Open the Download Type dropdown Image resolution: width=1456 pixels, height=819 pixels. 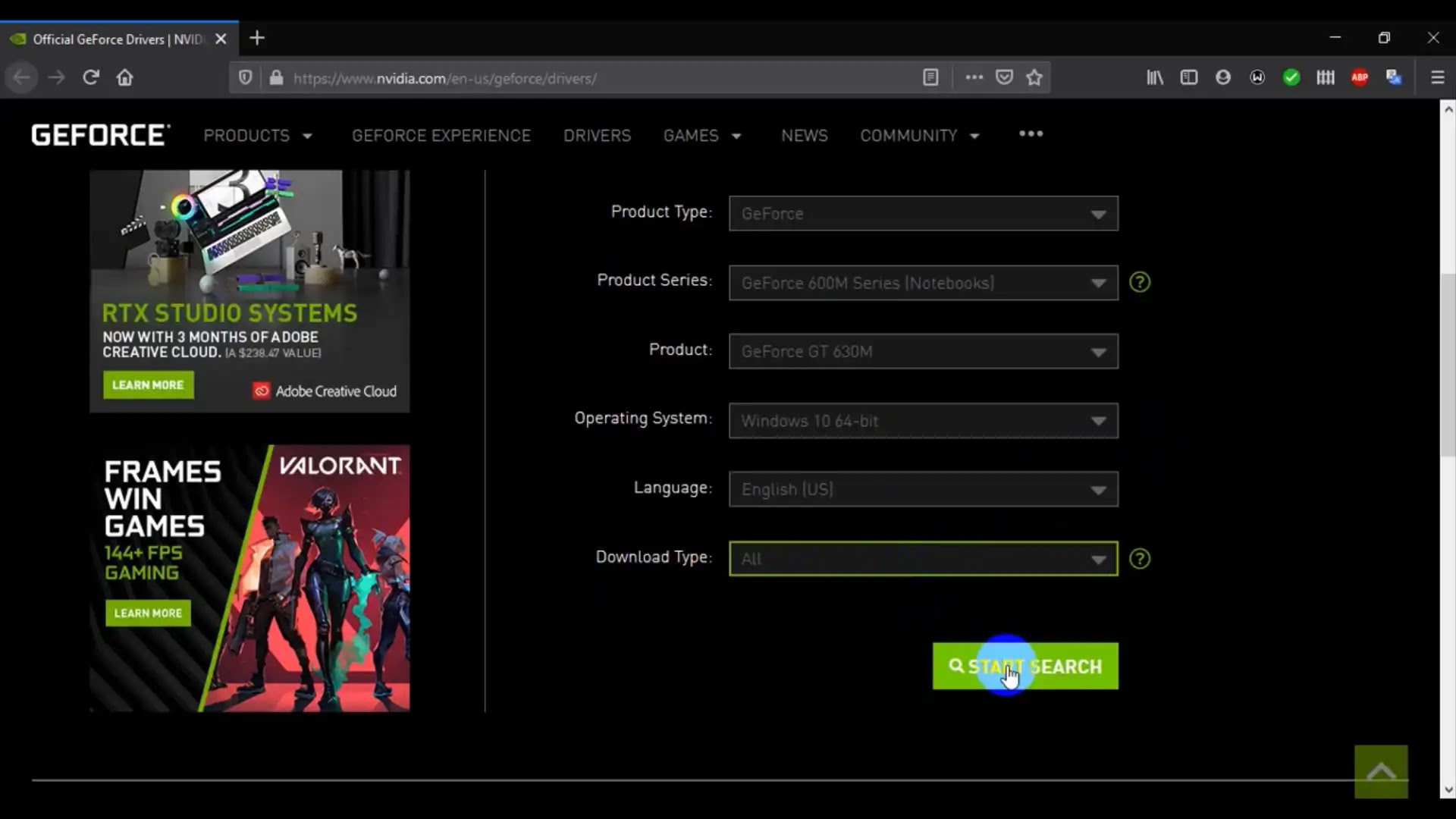[923, 559]
